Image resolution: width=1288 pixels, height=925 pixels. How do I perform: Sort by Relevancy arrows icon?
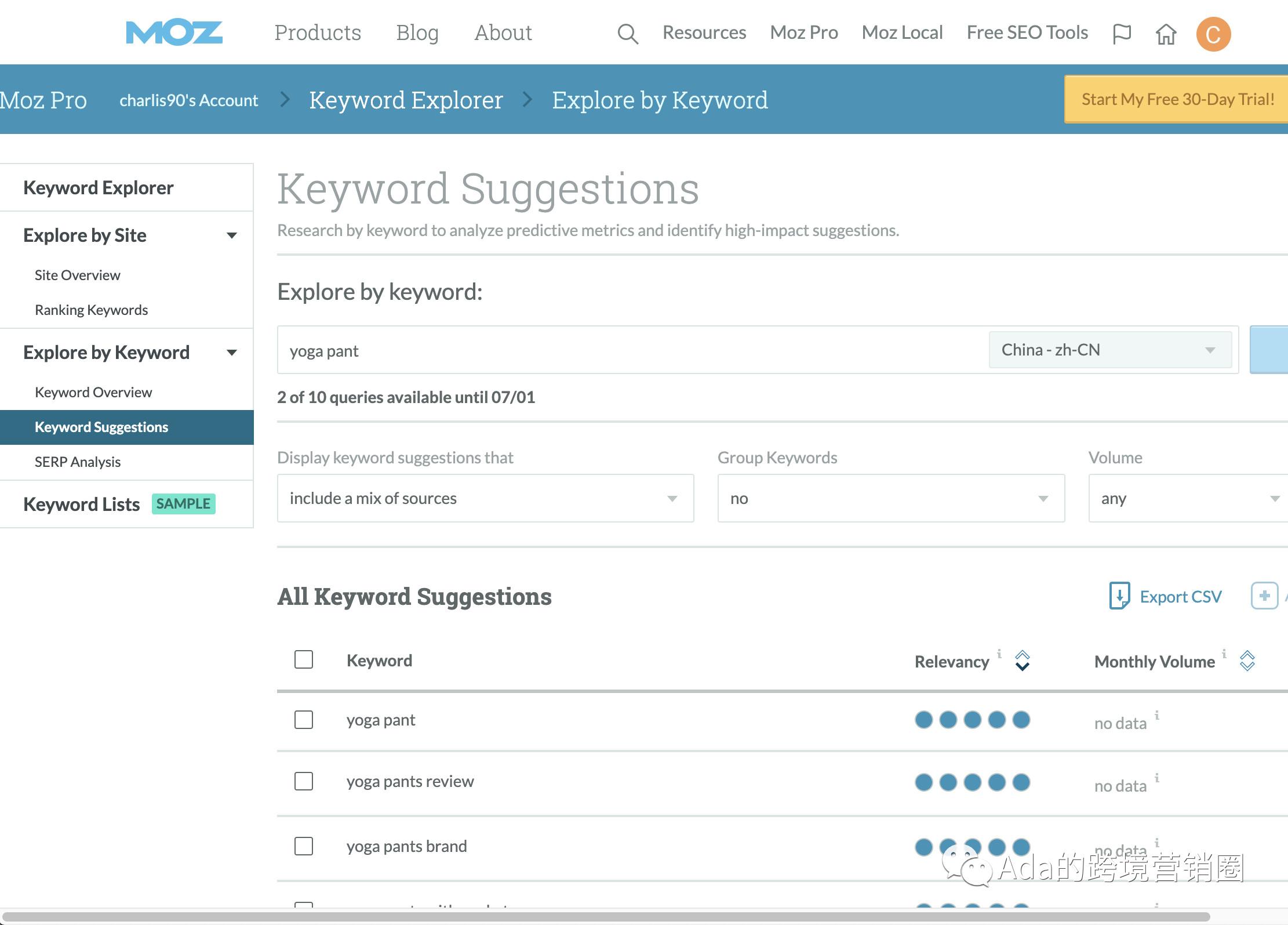click(x=1022, y=661)
